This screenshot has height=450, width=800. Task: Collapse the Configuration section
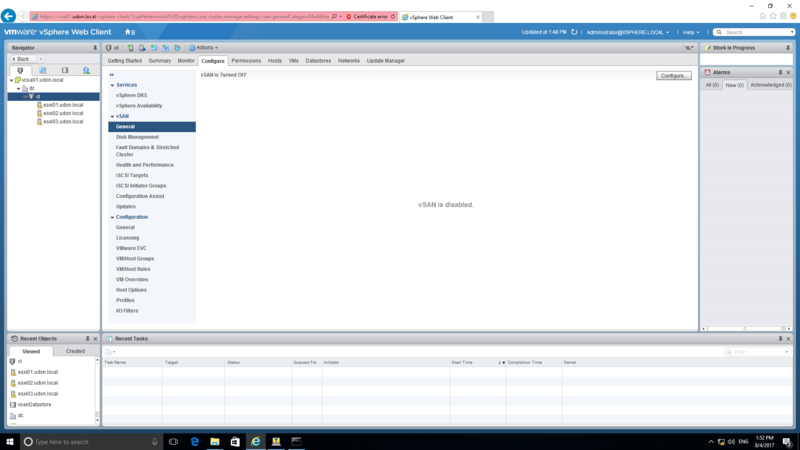[x=112, y=217]
